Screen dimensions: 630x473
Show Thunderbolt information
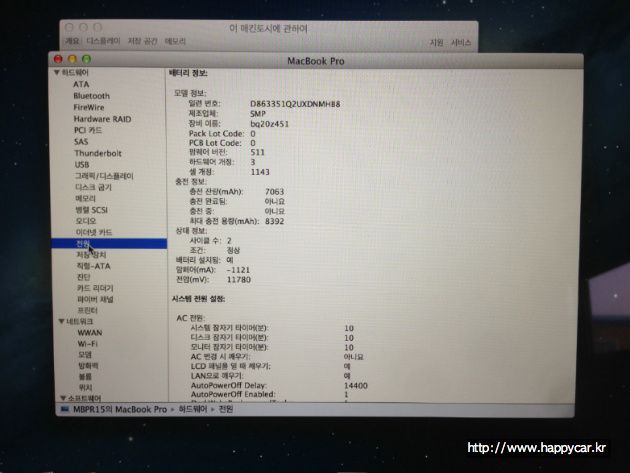point(98,153)
